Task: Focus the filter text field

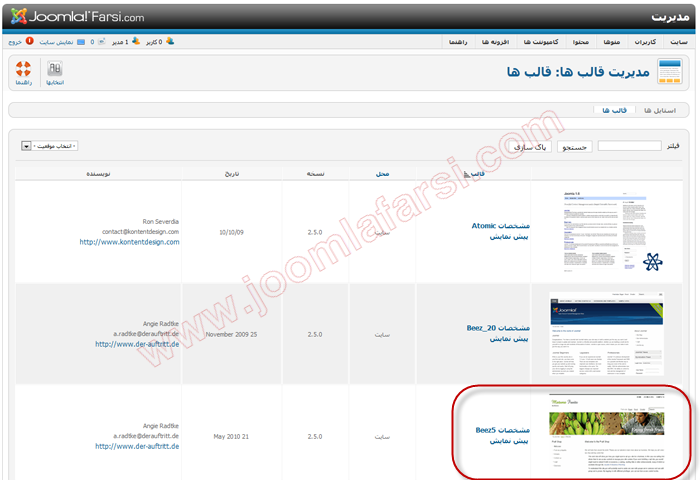Action: (x=629, y=146)
